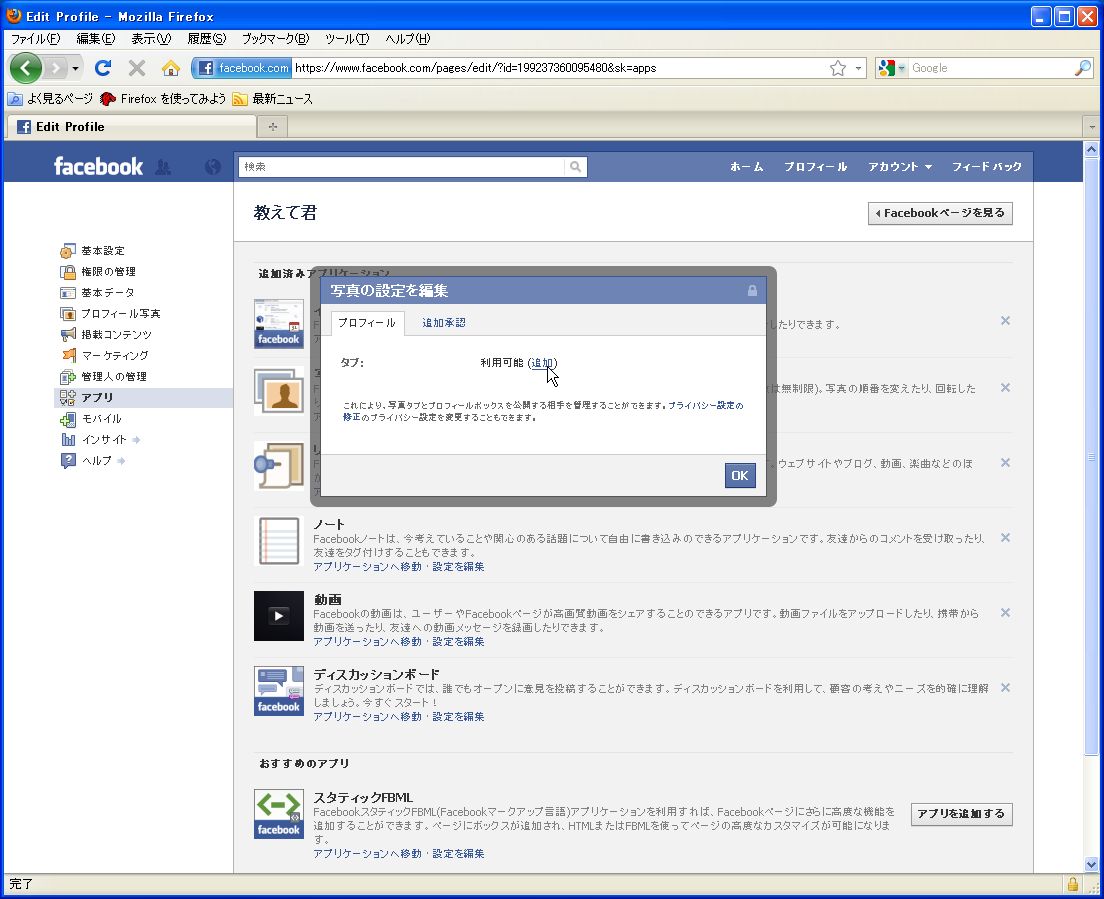Click the Facebook 検索 input field
The image size is (1104, 899).
tap(401, 167)
